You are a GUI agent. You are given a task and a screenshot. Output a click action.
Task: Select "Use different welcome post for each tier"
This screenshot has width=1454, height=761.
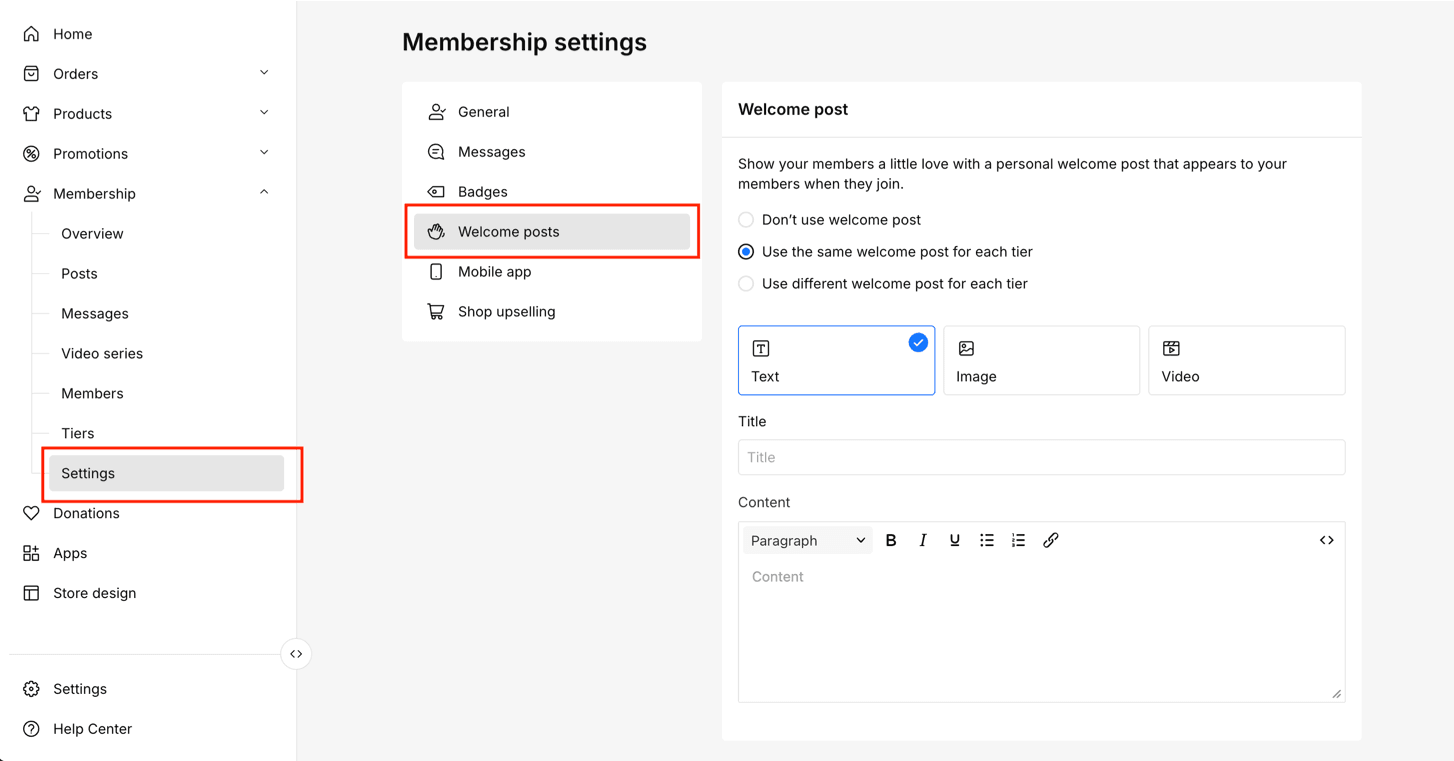[746, 284]
